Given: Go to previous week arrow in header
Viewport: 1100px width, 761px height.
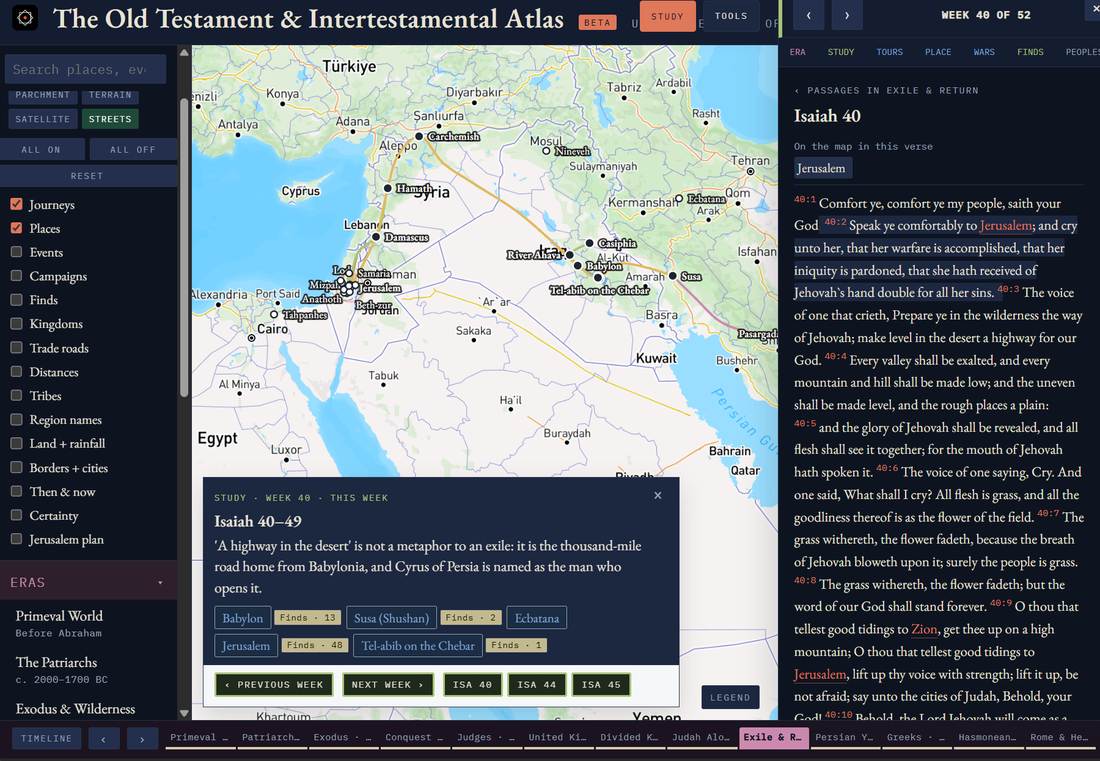Looking at the screenshot, I should point(808,15).
